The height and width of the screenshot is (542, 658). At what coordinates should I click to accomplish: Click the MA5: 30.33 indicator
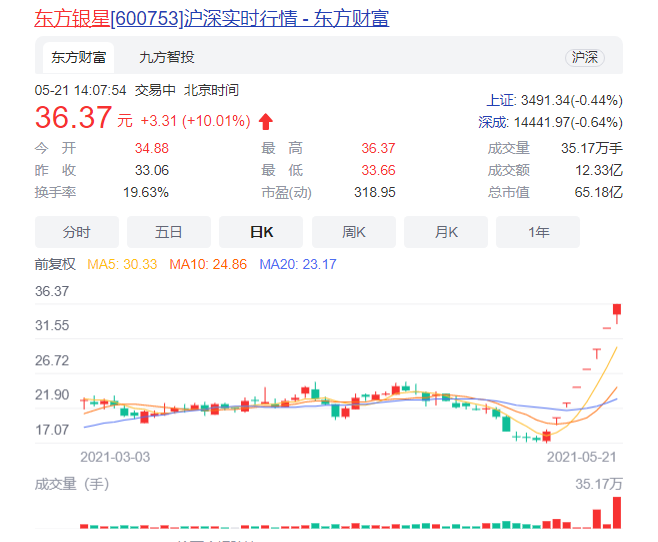click(122, 264)
